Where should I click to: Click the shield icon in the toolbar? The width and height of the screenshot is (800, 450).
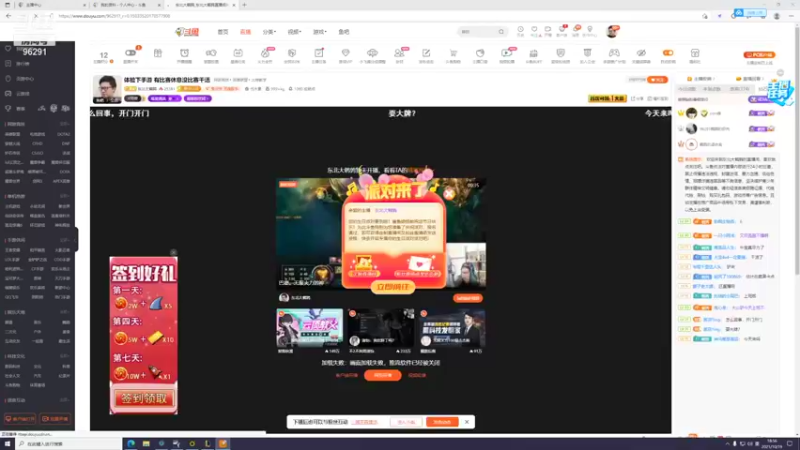click(x=560, y=53)
